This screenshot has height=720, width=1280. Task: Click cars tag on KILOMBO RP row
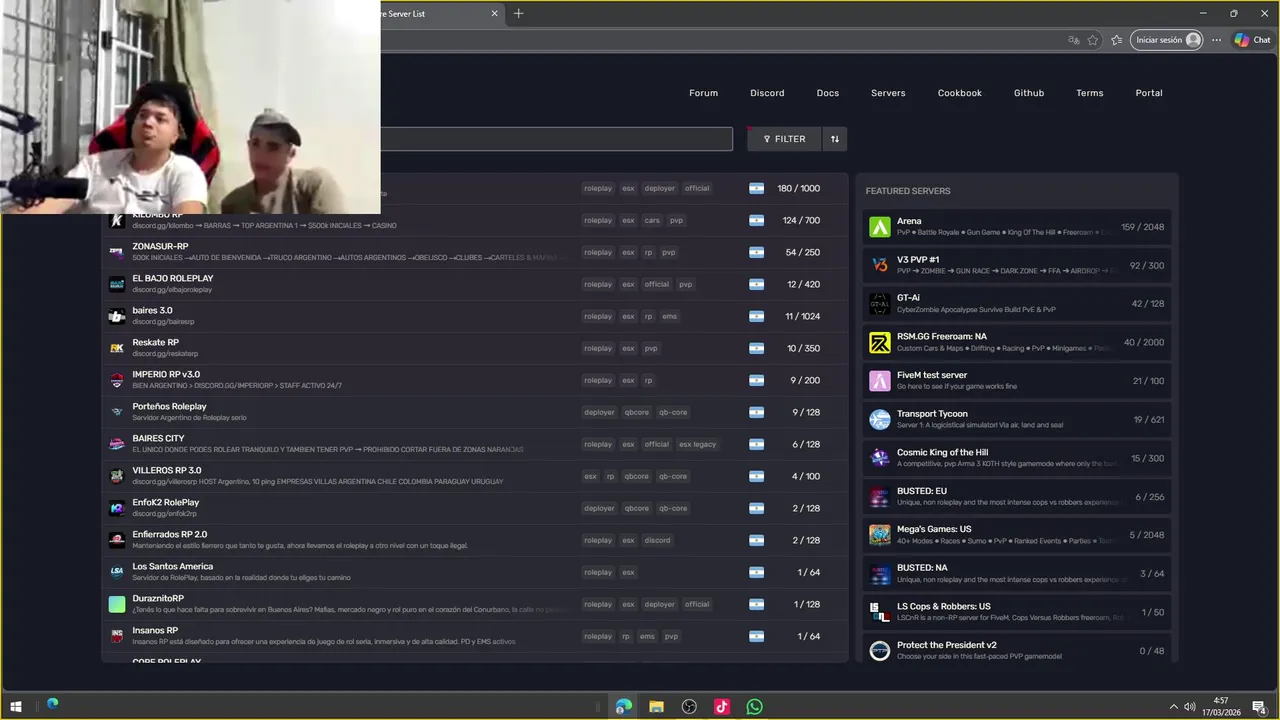[652, 220]
